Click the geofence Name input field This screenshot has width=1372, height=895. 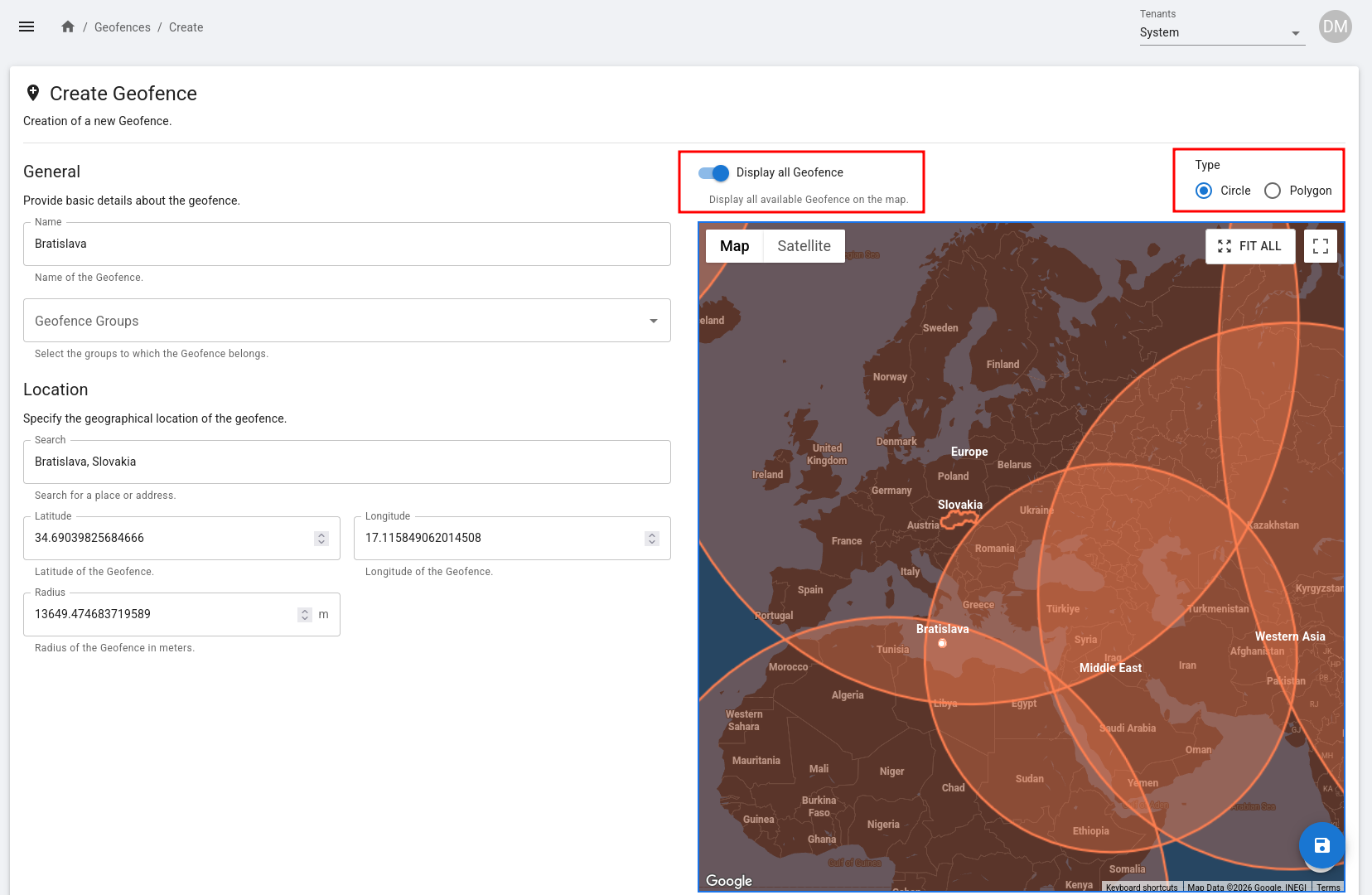click(x=346, y=244)
